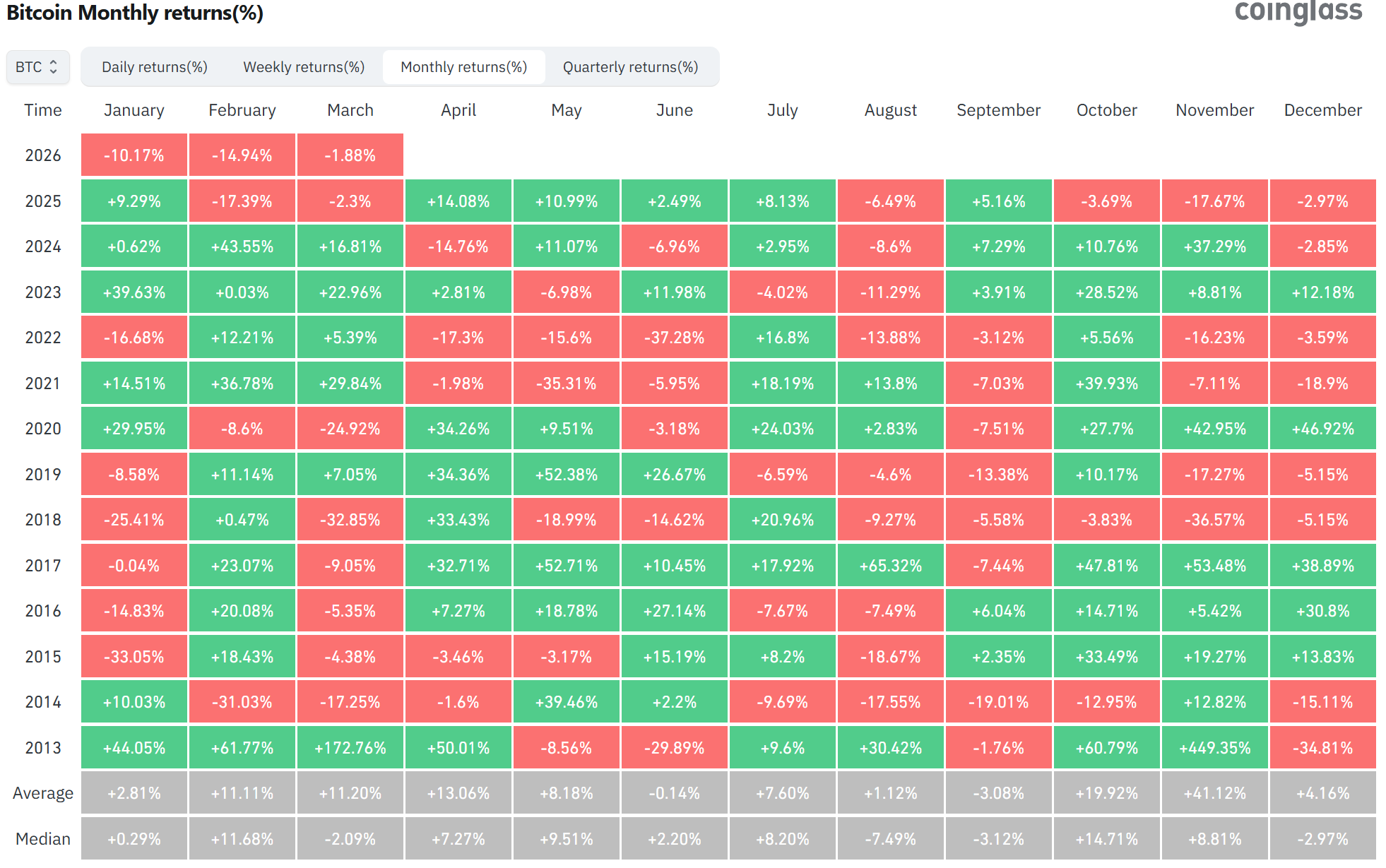Open the BTC coin selector dropdown

(37, 67)
